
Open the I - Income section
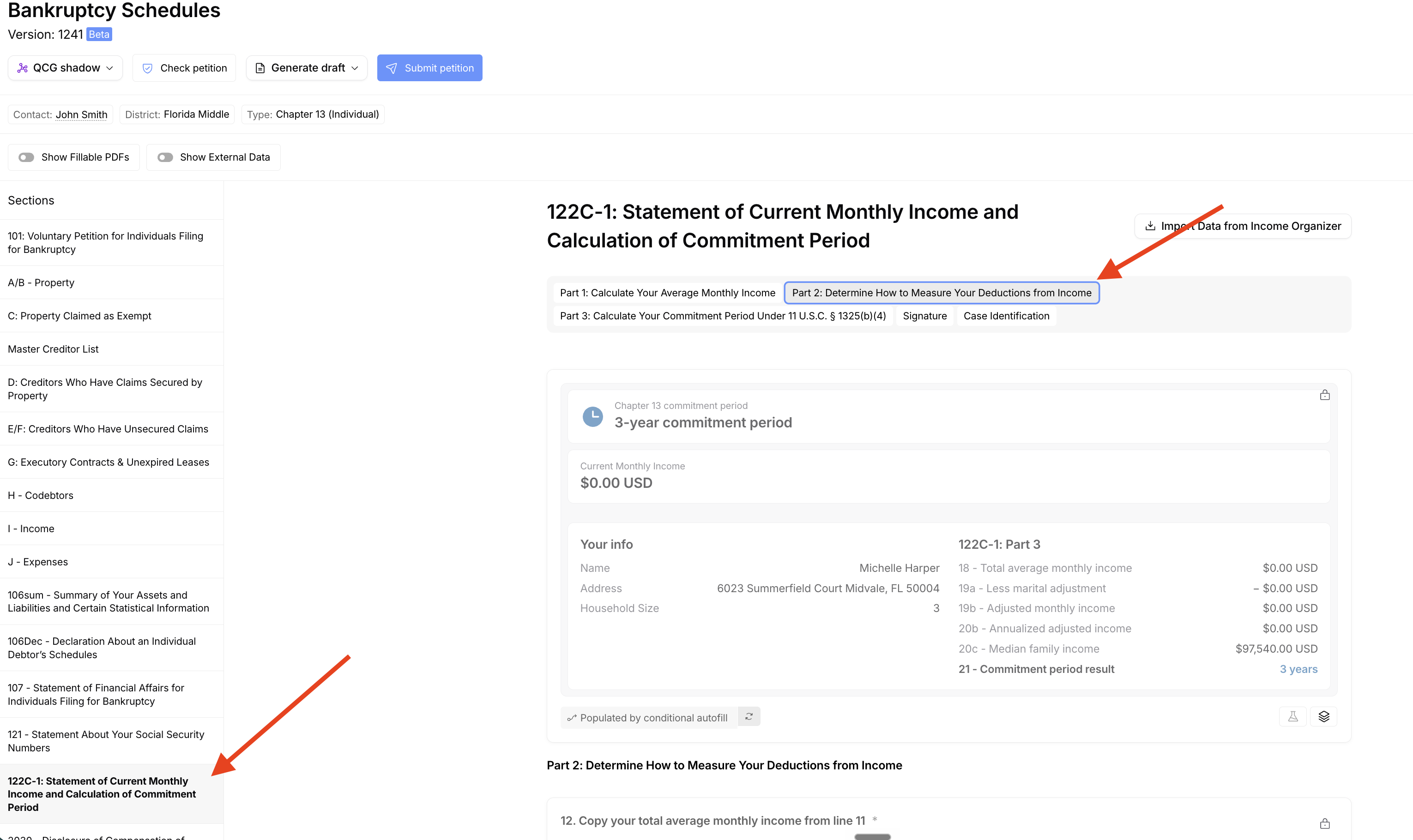[112, 528]
